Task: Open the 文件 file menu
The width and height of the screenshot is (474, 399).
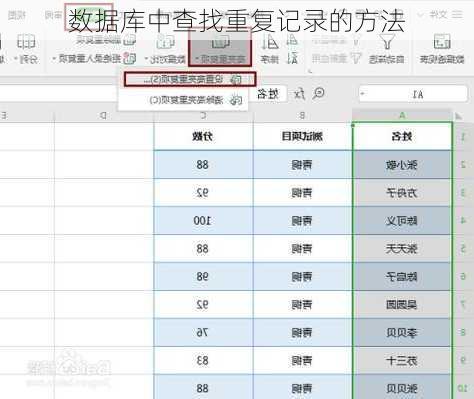Action: [x=438, y=14]
